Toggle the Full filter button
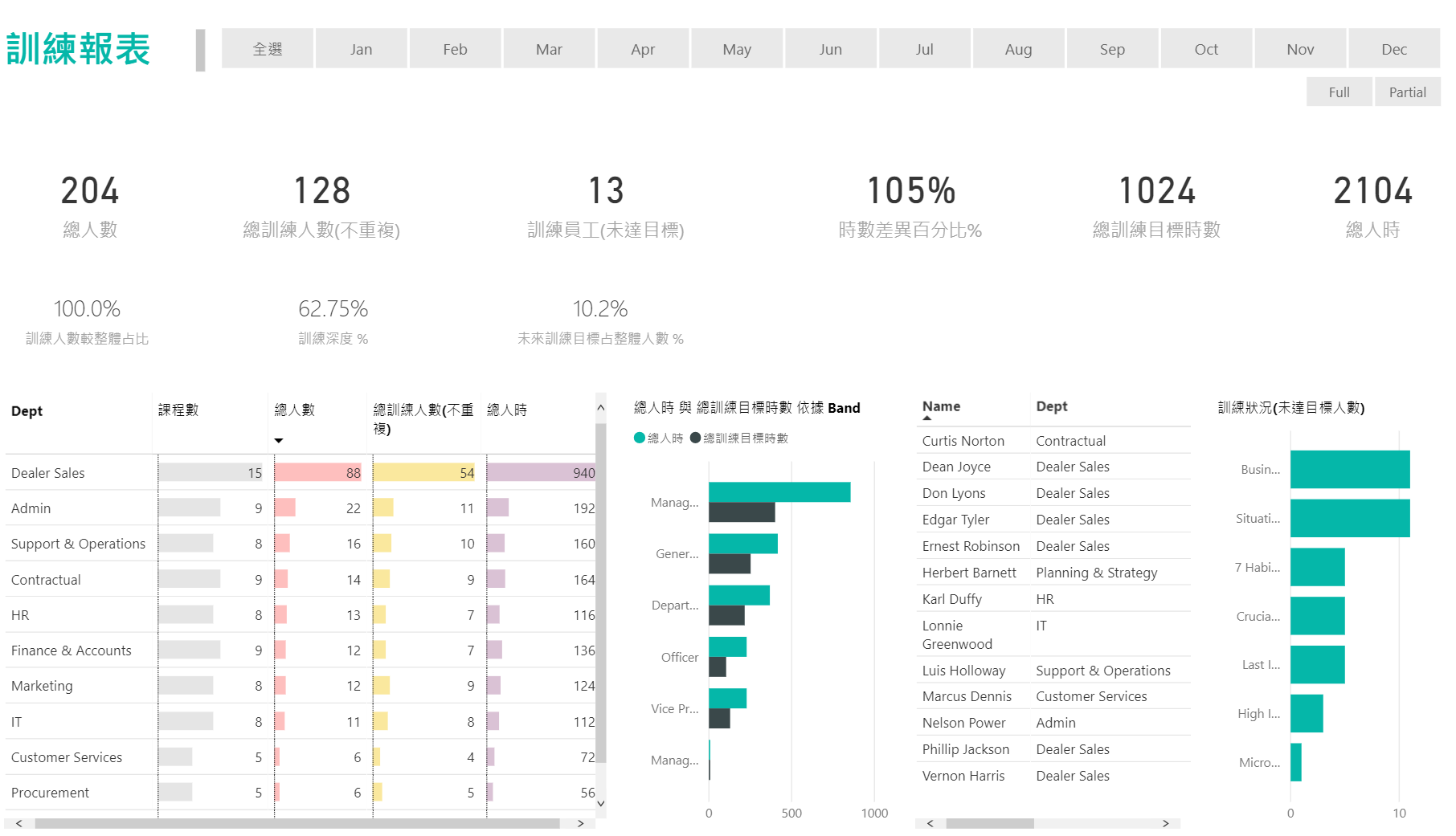The height and width of the screenshot is (836, 1456). pos(1339,92)
